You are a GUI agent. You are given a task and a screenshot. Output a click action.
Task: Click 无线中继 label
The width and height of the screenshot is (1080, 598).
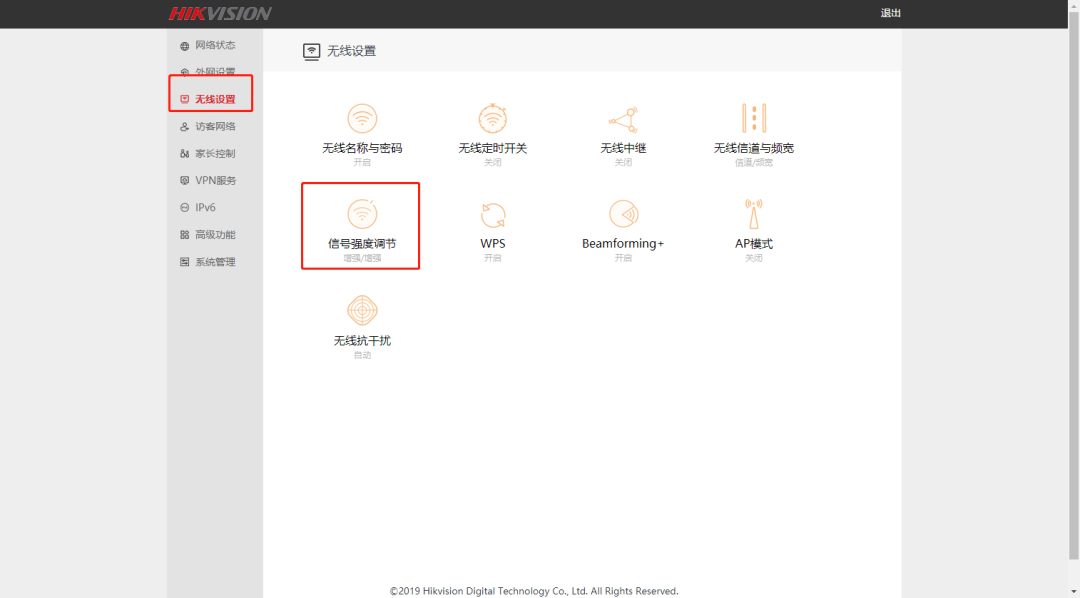click(623, 148)
